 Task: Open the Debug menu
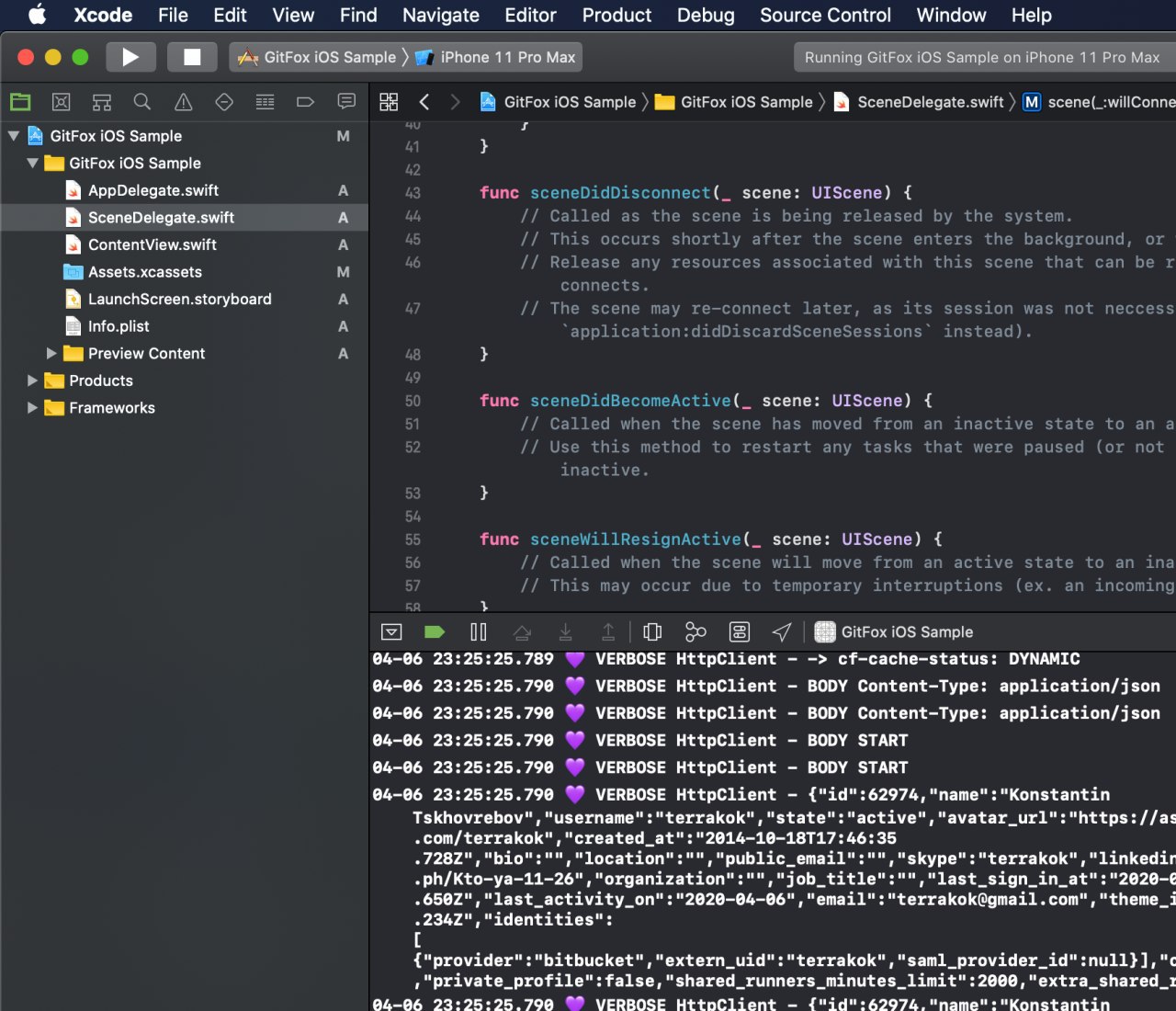tap(706, 15)
